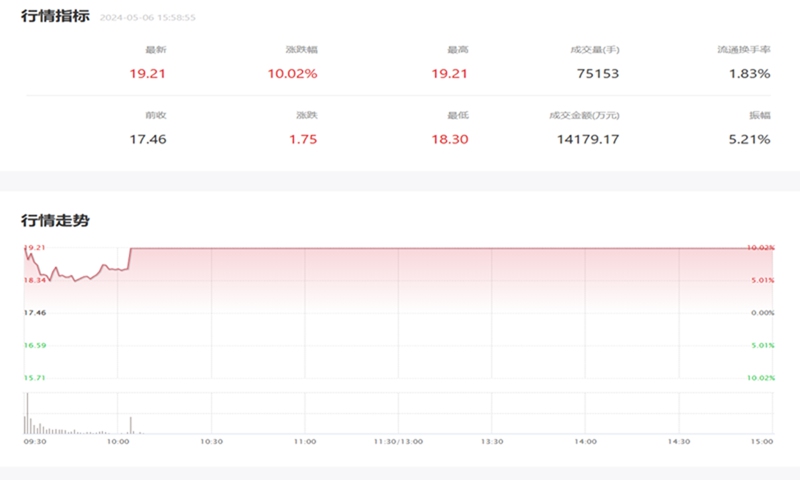Screen dimensions: 800x480
Task: Click the 行情走势 section heading
Action: [x=55, y=219]
